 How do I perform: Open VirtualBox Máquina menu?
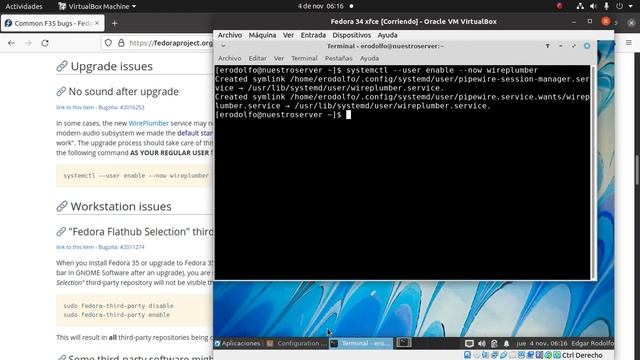(262, 35)
